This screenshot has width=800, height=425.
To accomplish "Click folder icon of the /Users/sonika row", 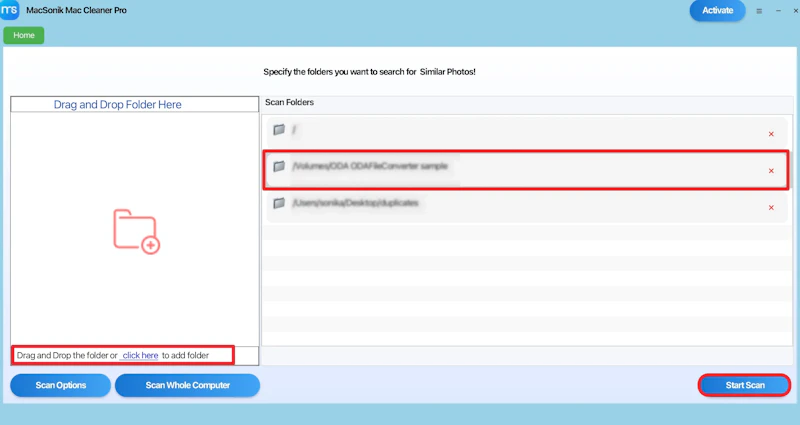I will coord(279,203).
